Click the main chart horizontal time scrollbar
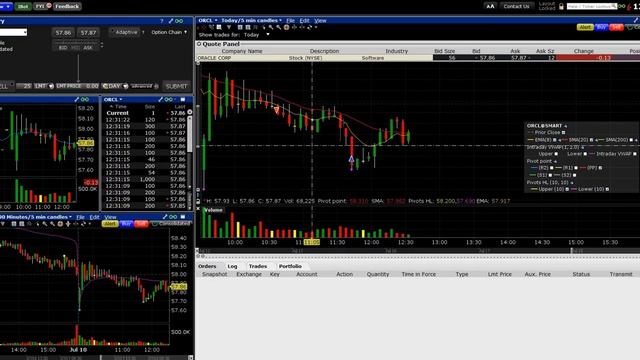640x360 pixels. (417, 251)
